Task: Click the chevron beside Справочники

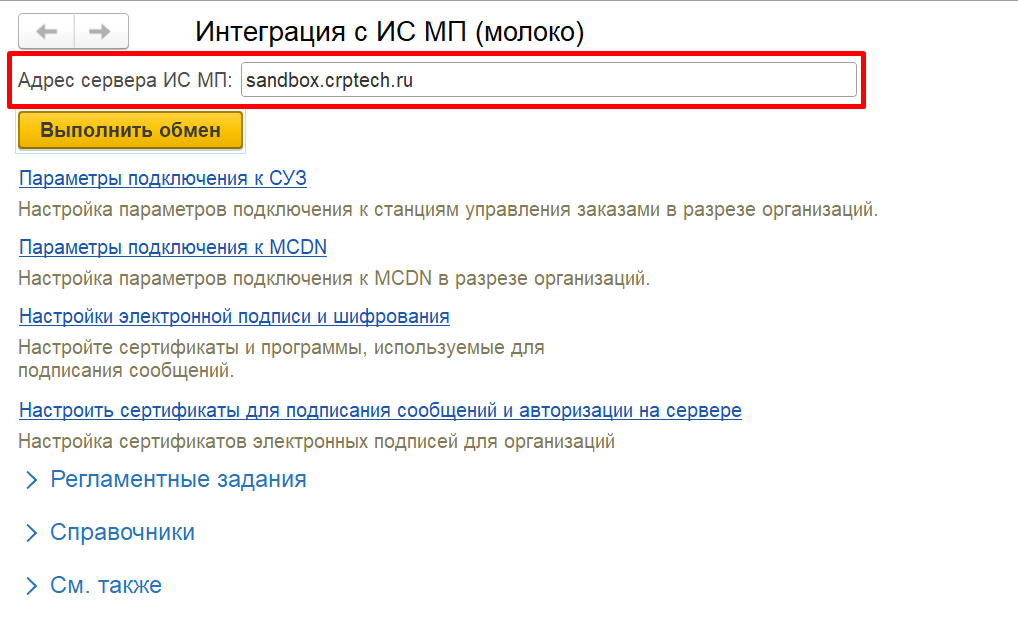Action: 31,533
